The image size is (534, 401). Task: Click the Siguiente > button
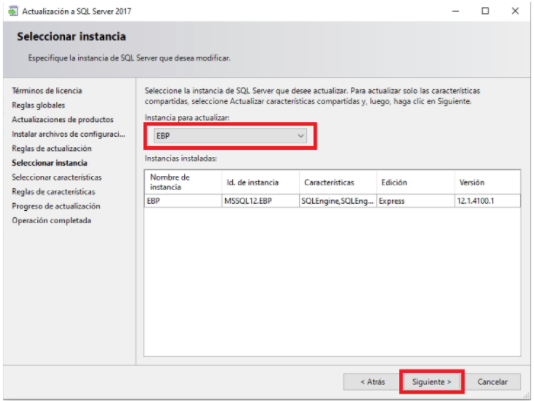point(431,382)
